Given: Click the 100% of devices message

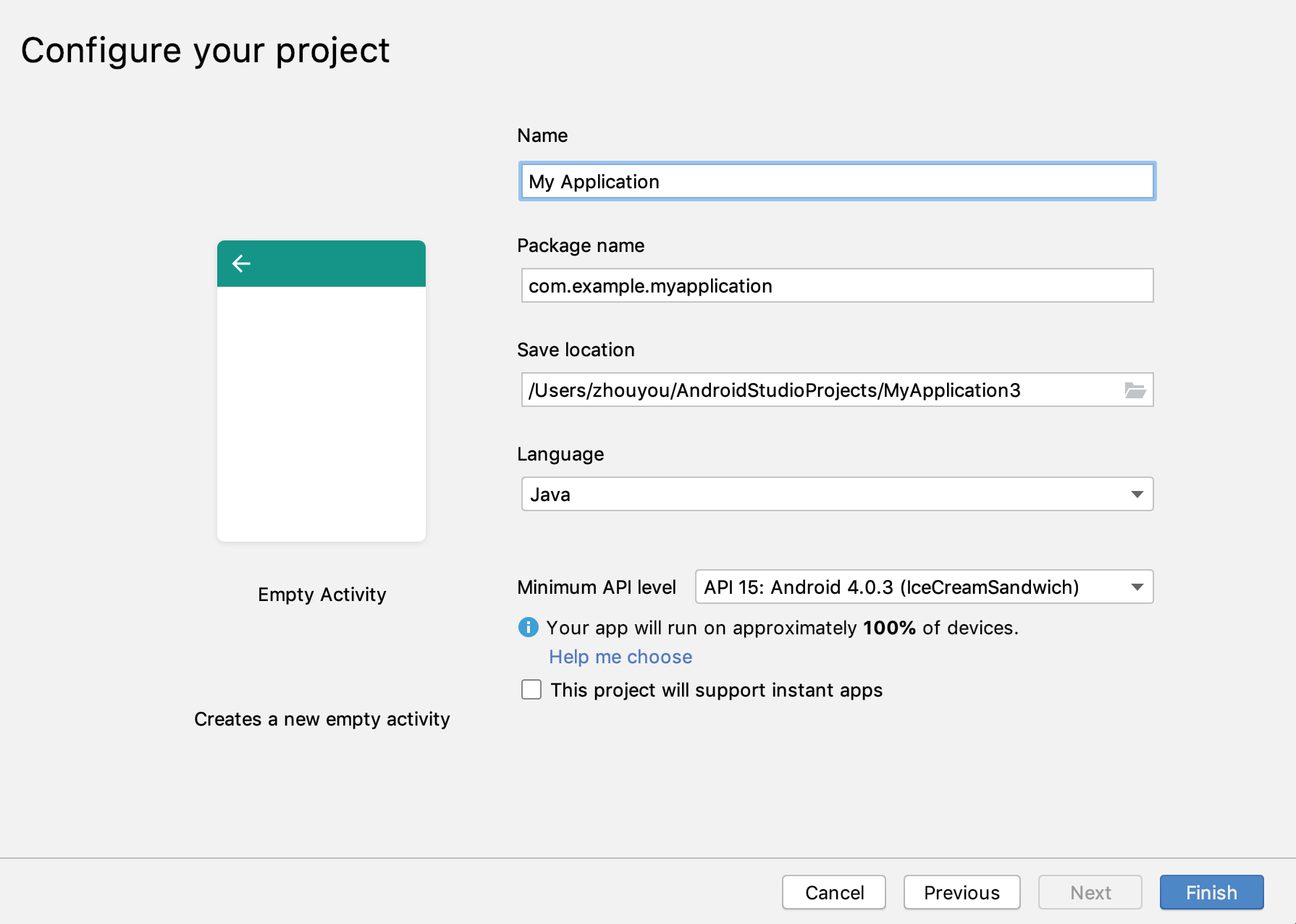Looking at the screenshot, I should pos(782,628).
